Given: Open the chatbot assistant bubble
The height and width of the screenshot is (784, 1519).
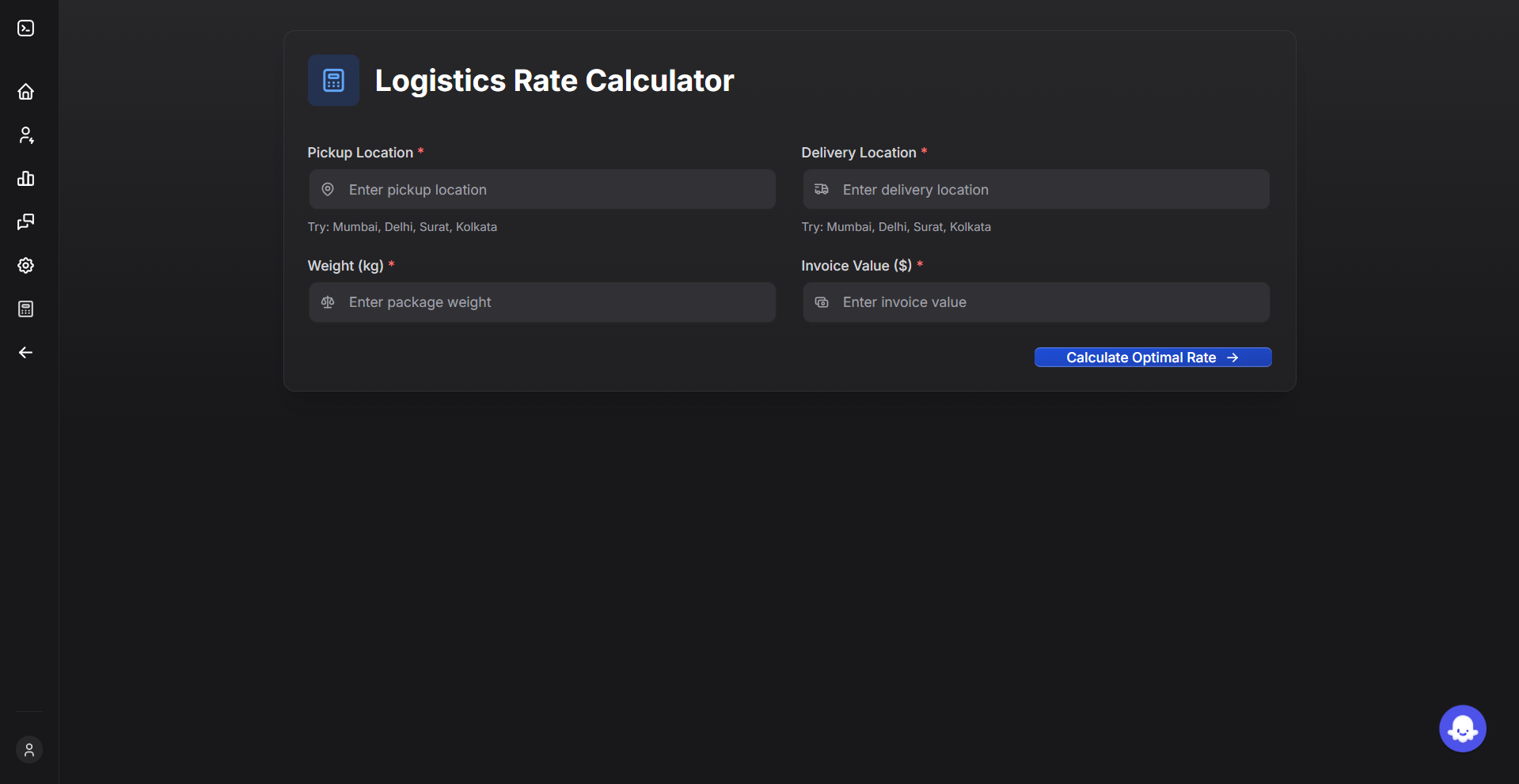Looking at the screenshot, I should pos(1462,729).
